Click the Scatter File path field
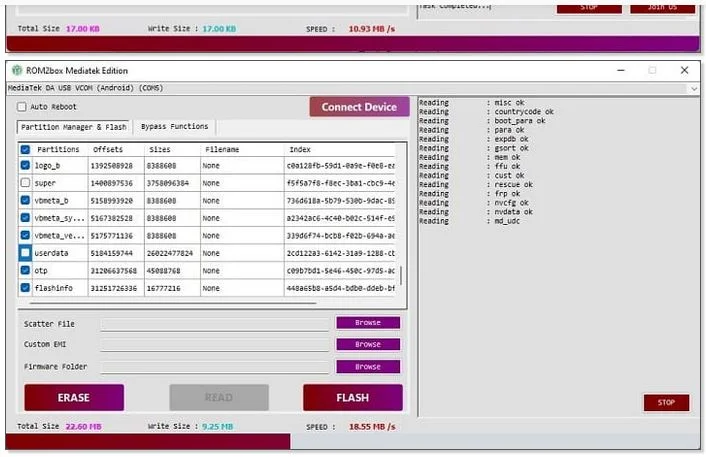Screen dimensions: 706x457 215,324
